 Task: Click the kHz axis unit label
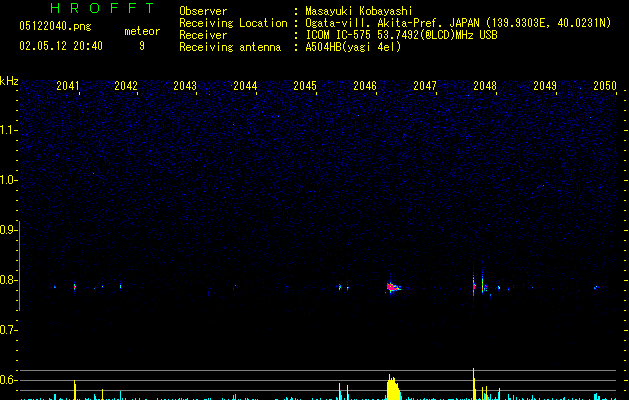click(x=9, y=81)
